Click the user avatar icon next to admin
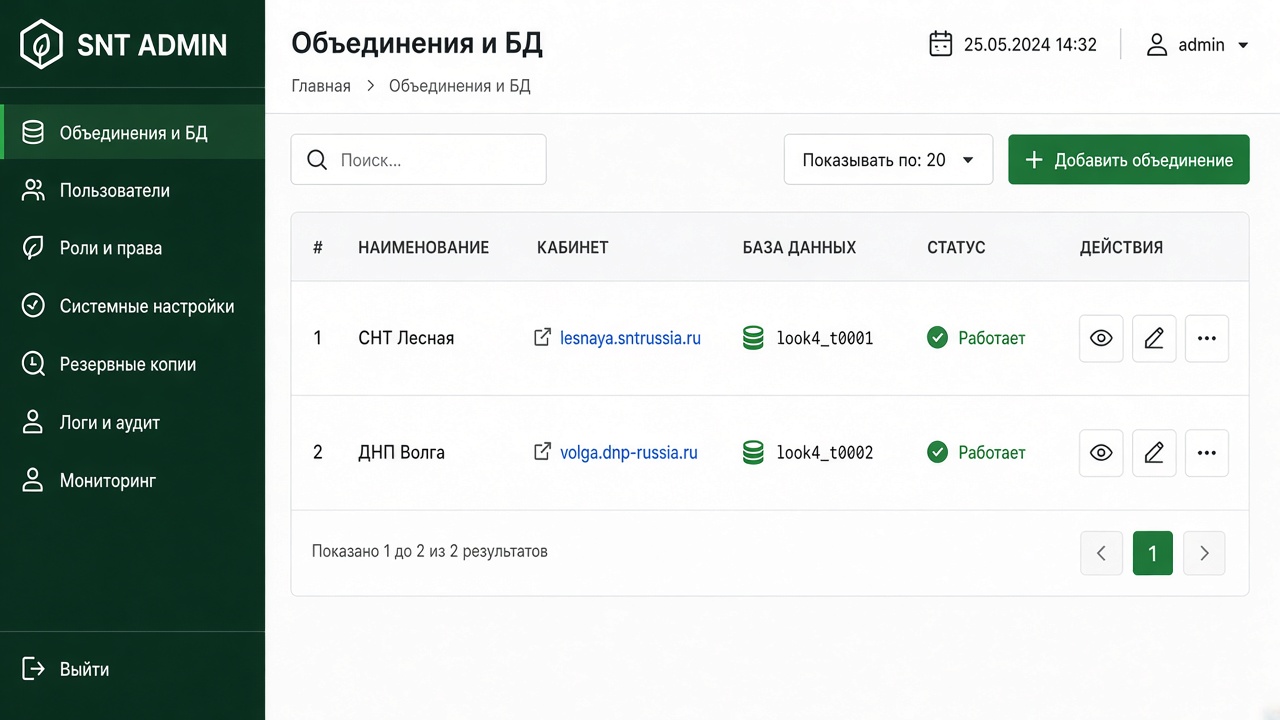The width and height of the screenshot is (1280, 720). pos(1157,44)
